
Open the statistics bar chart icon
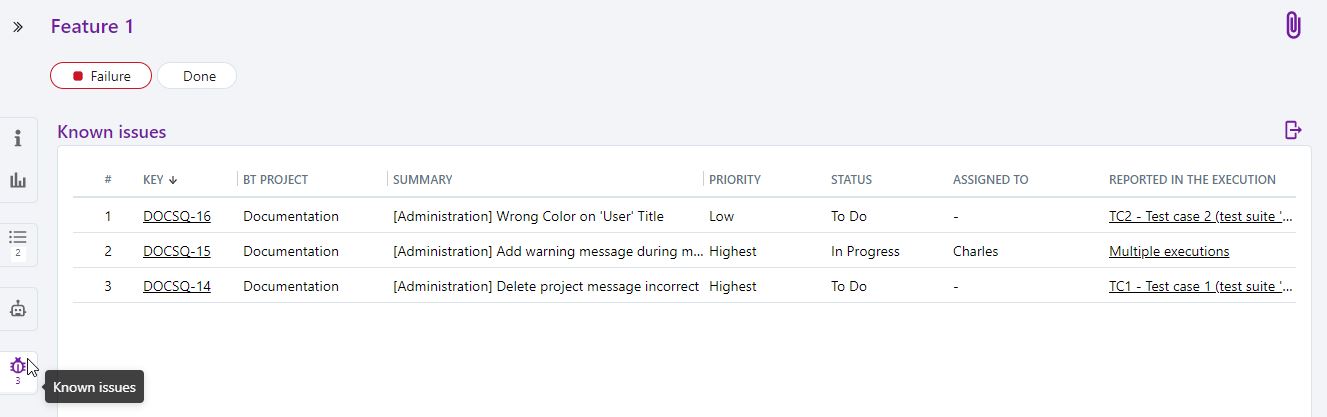coord(18,180)
